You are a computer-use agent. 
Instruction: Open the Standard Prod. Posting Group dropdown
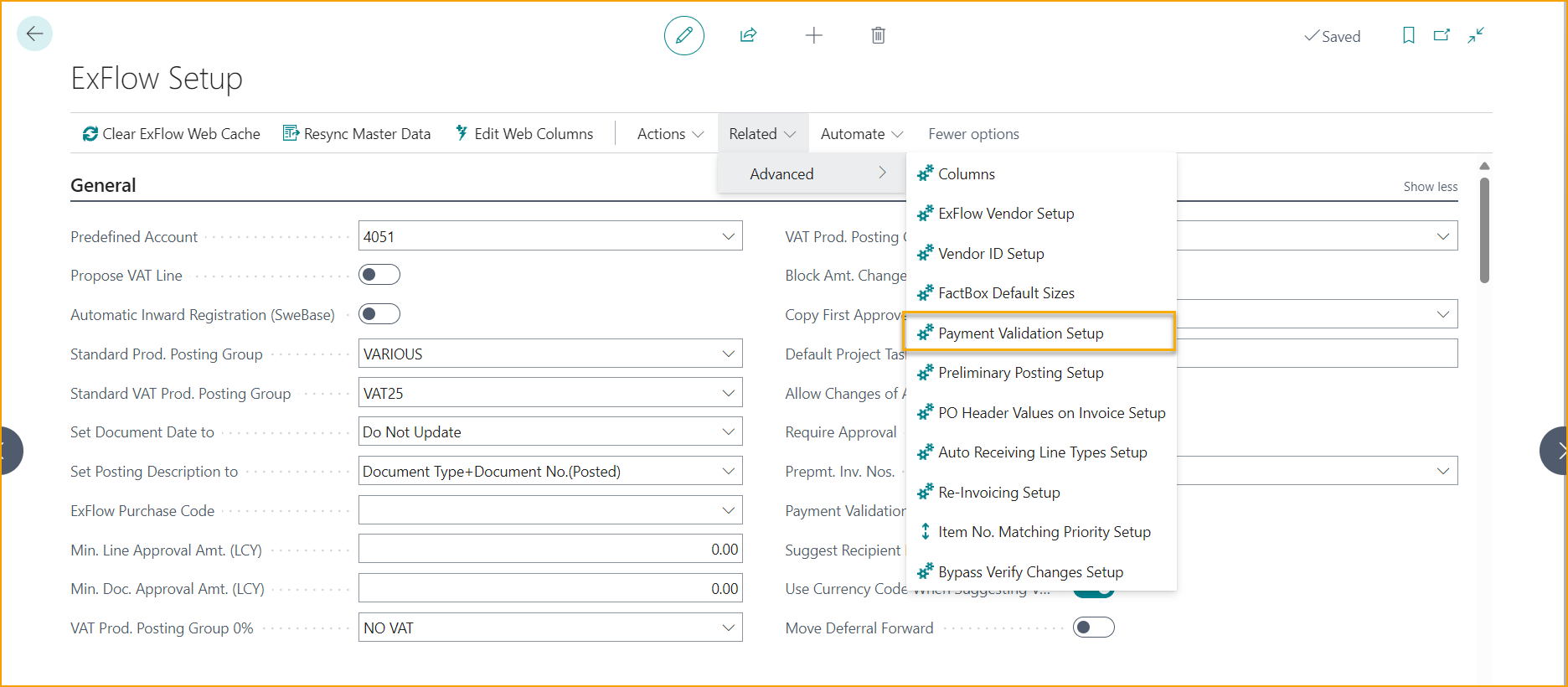(x=728, y=354)
